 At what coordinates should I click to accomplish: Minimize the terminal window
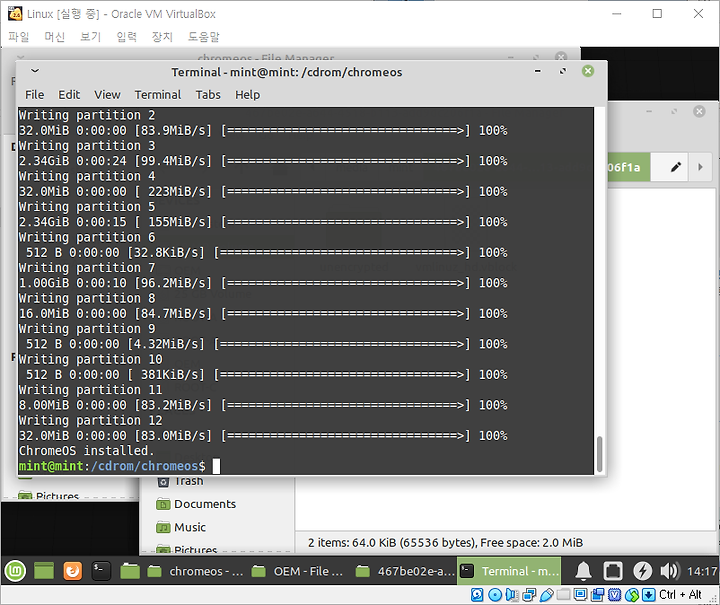[x=538, y=71]
